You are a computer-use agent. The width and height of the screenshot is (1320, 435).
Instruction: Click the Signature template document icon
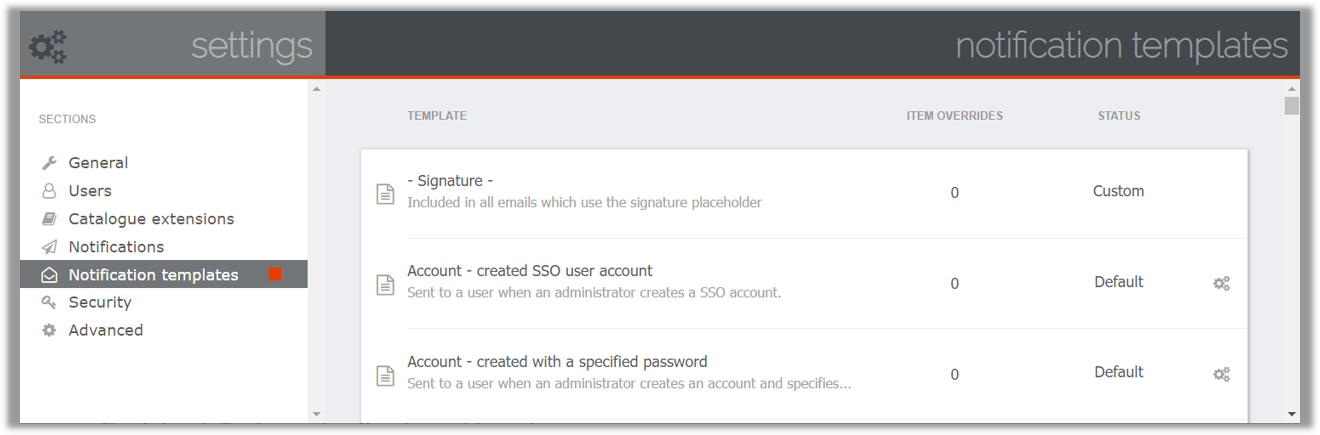tap(385, 194)
